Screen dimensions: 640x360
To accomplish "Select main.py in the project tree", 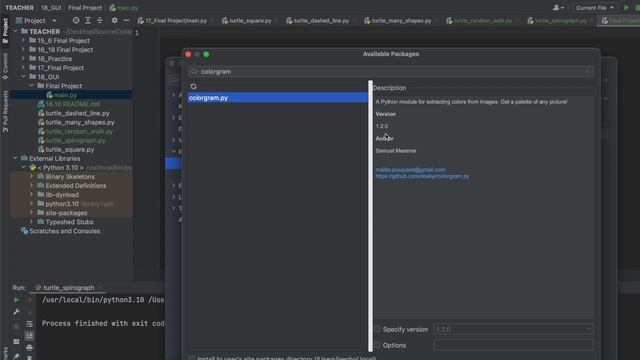I will pyautogui.click(x=65, y=95).
